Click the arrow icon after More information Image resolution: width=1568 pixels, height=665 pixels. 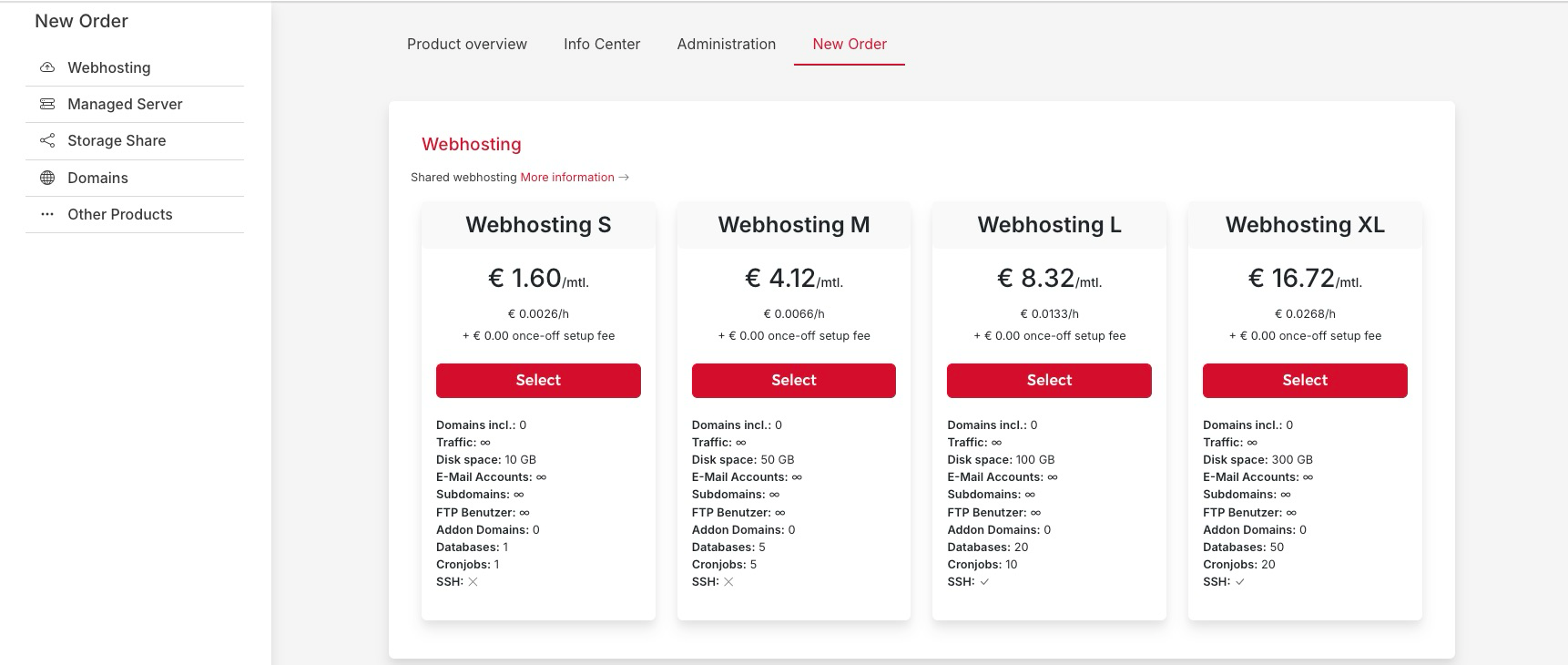pyautogui.click(x=624, y=178)
